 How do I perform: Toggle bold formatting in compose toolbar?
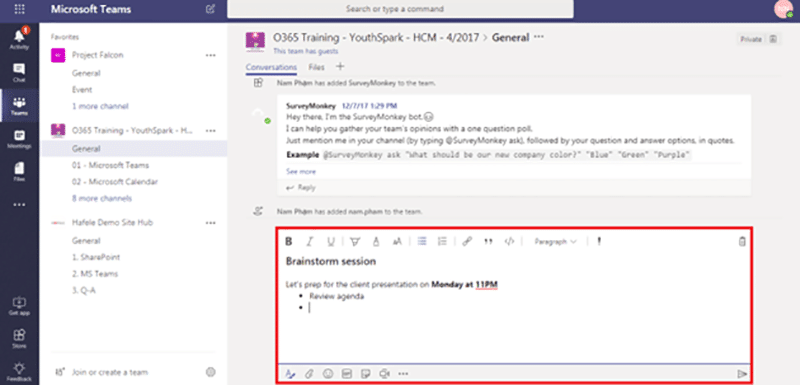point(288,242)
